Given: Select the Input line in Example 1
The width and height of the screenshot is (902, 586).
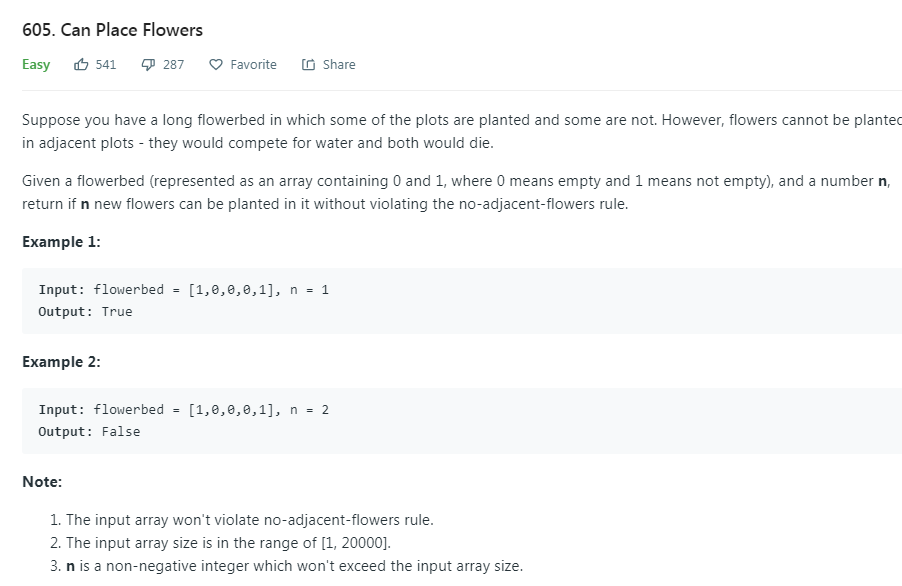Looking at the screenshot, I should click(x=183, y=289).
